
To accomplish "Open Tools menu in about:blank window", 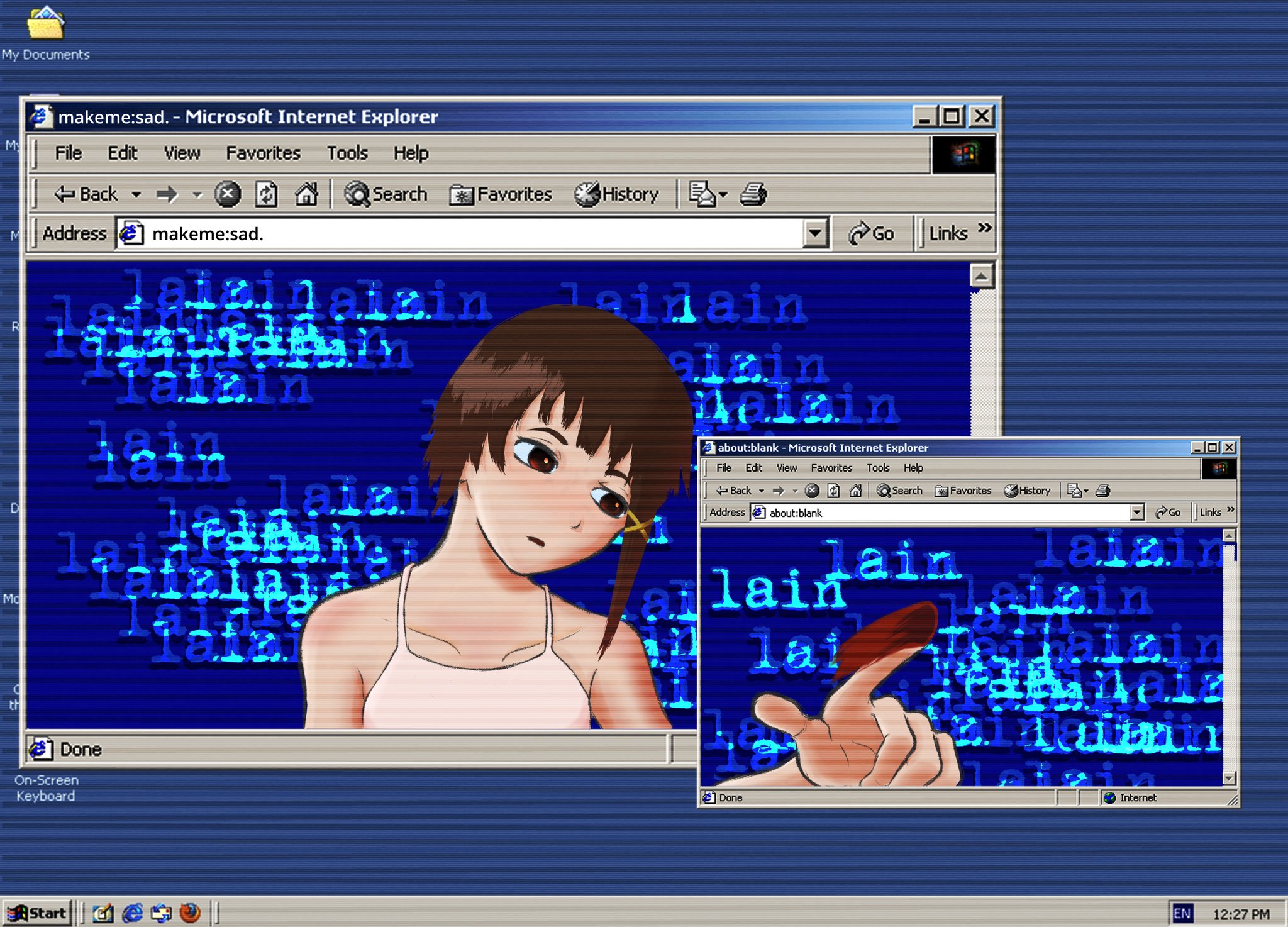I will [878, 468].
